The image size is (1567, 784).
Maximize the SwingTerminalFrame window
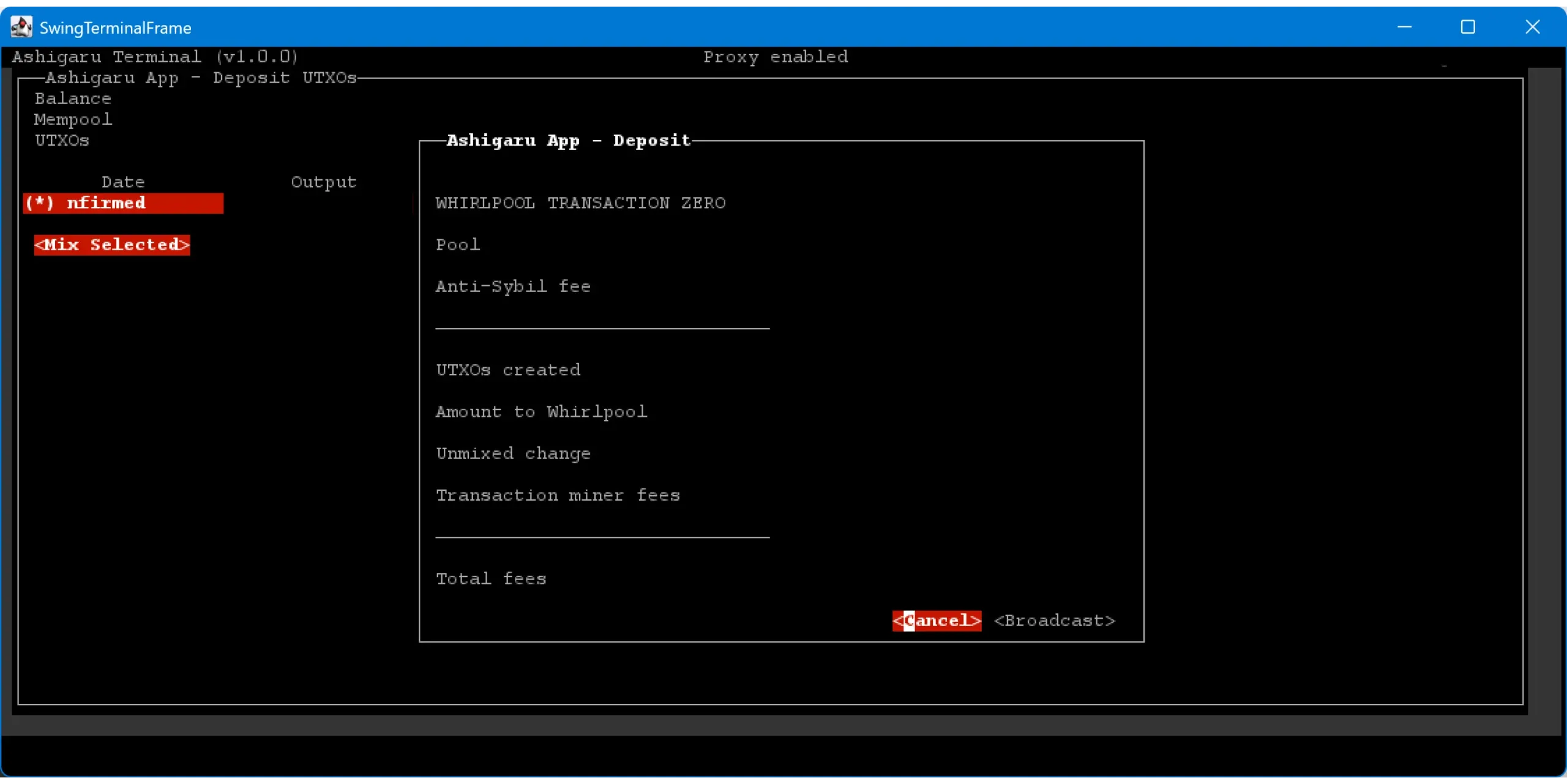1468,27
